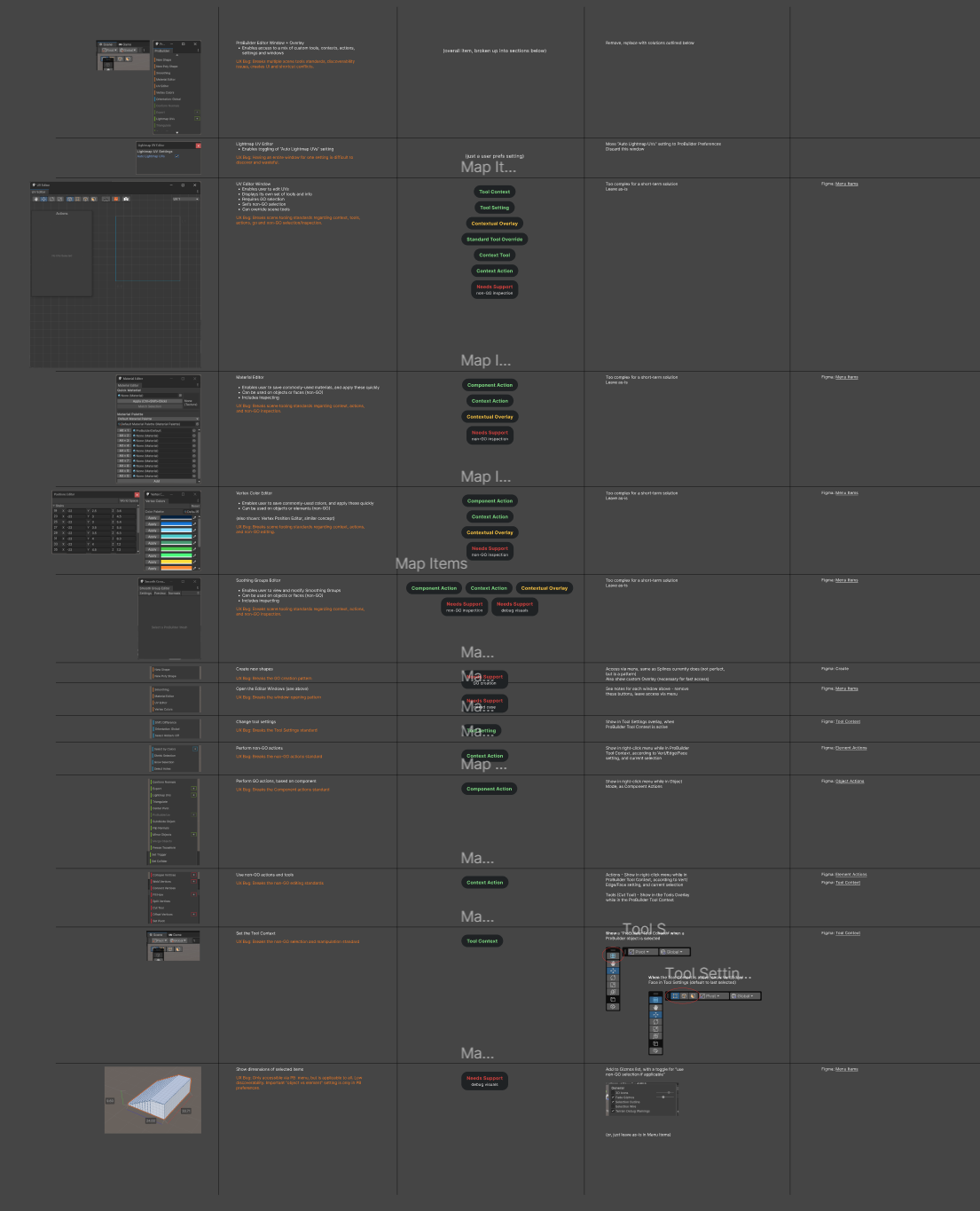
Task: Select the Standard Tool Override tag
Action: click(x=495, y=240)
